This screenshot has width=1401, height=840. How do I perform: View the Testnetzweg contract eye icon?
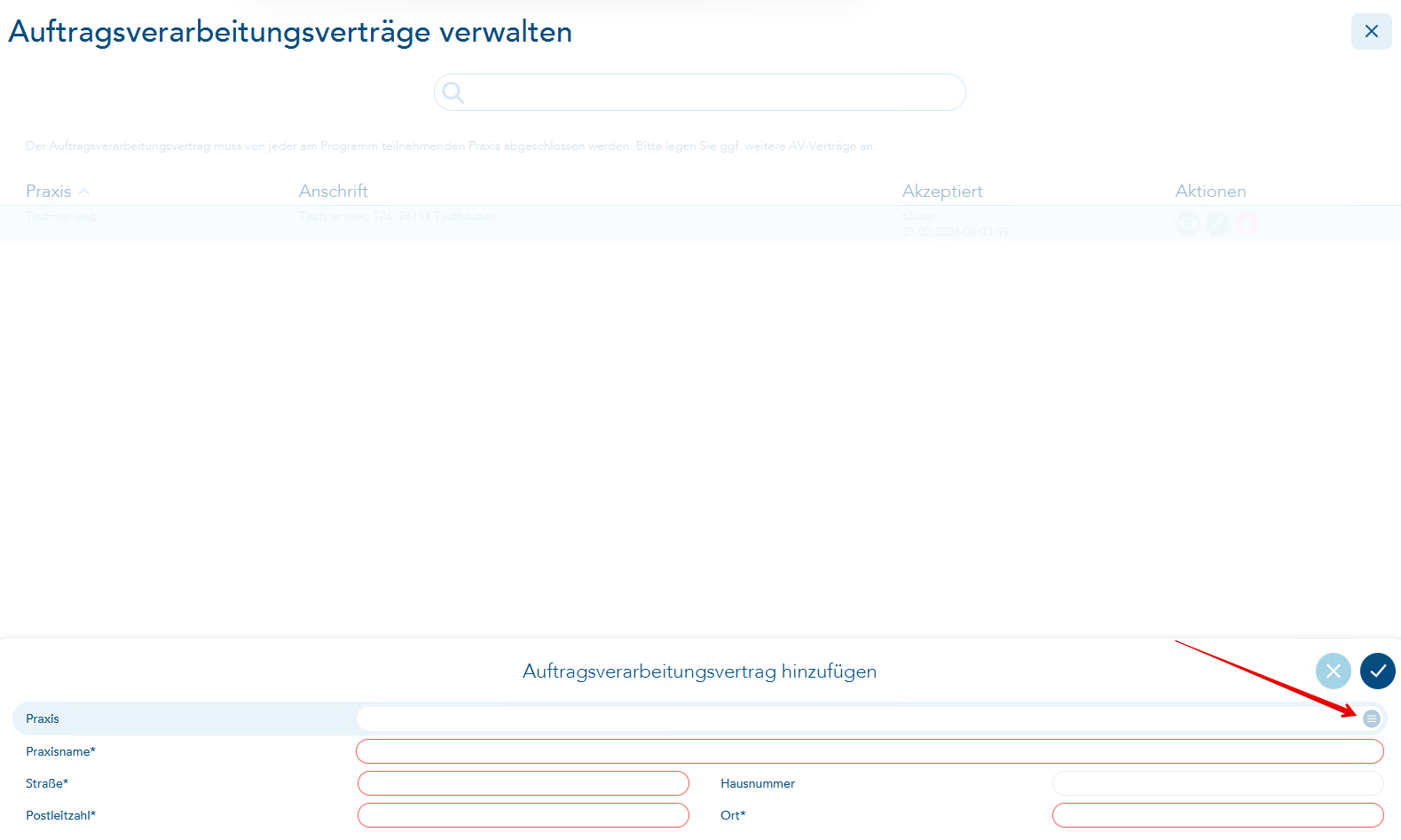tap(1188, 223)
